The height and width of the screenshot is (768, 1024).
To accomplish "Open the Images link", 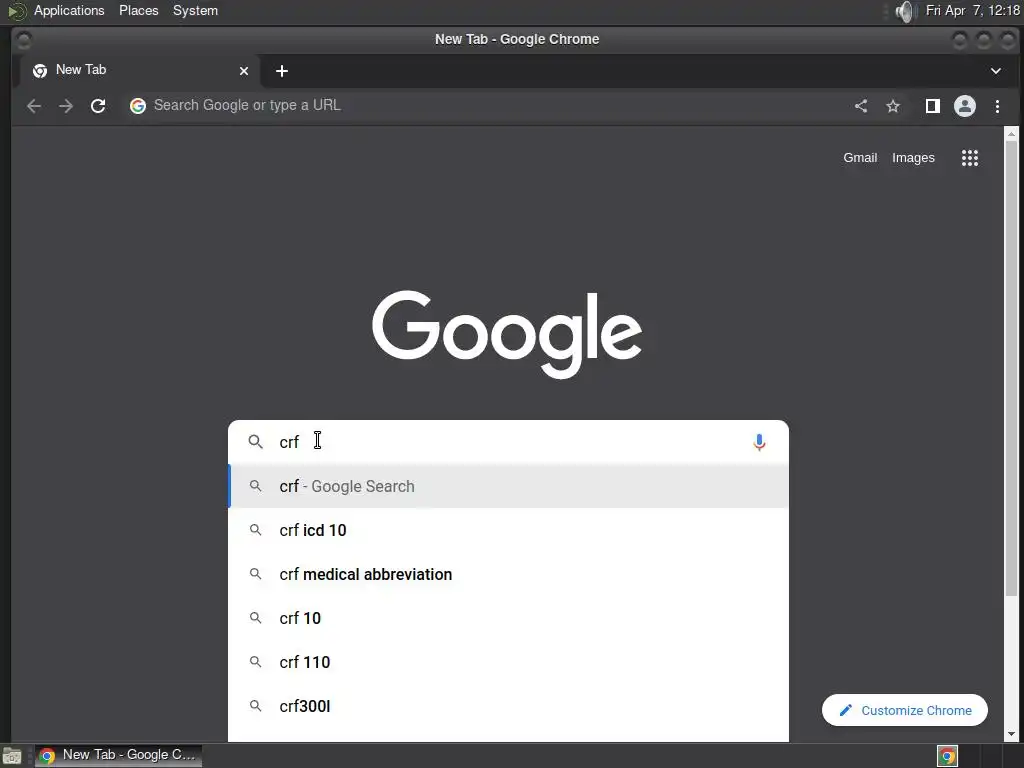I will pos(913,157).
